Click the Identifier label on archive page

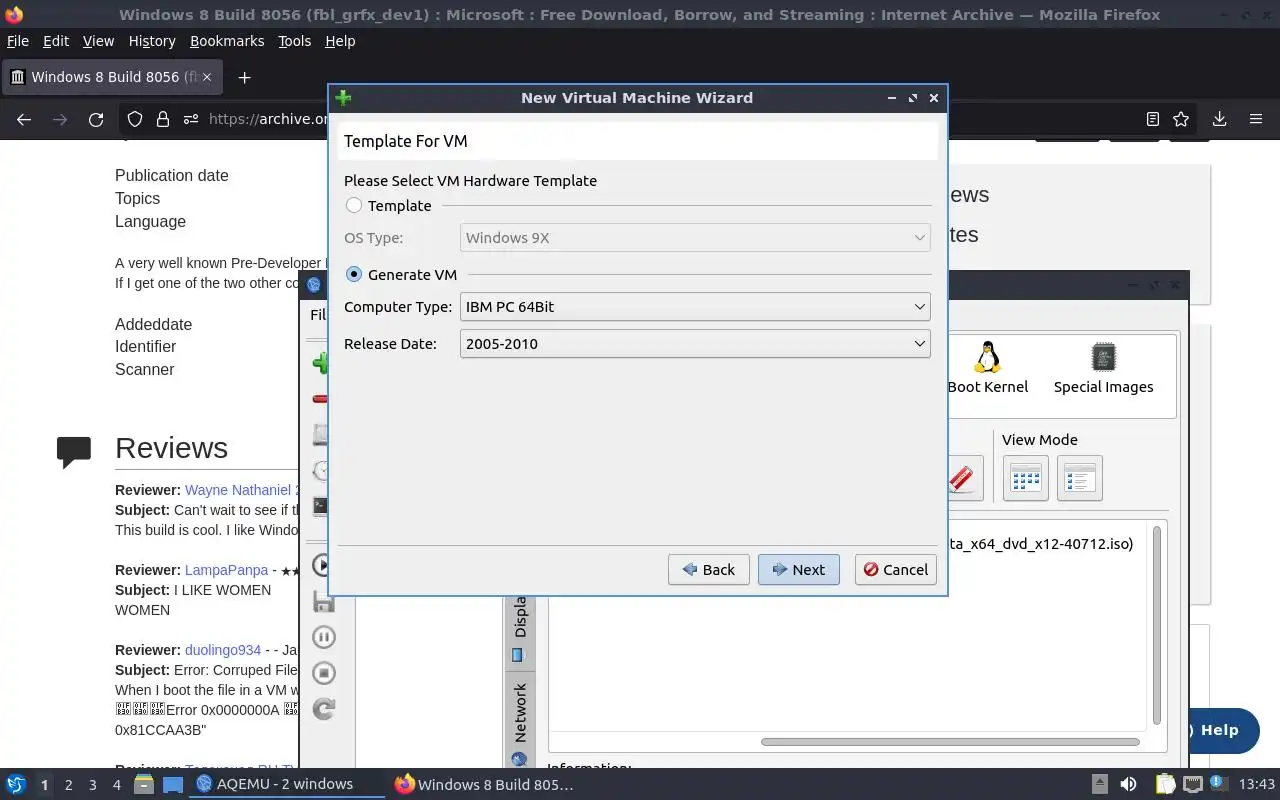tap(145, 346)
